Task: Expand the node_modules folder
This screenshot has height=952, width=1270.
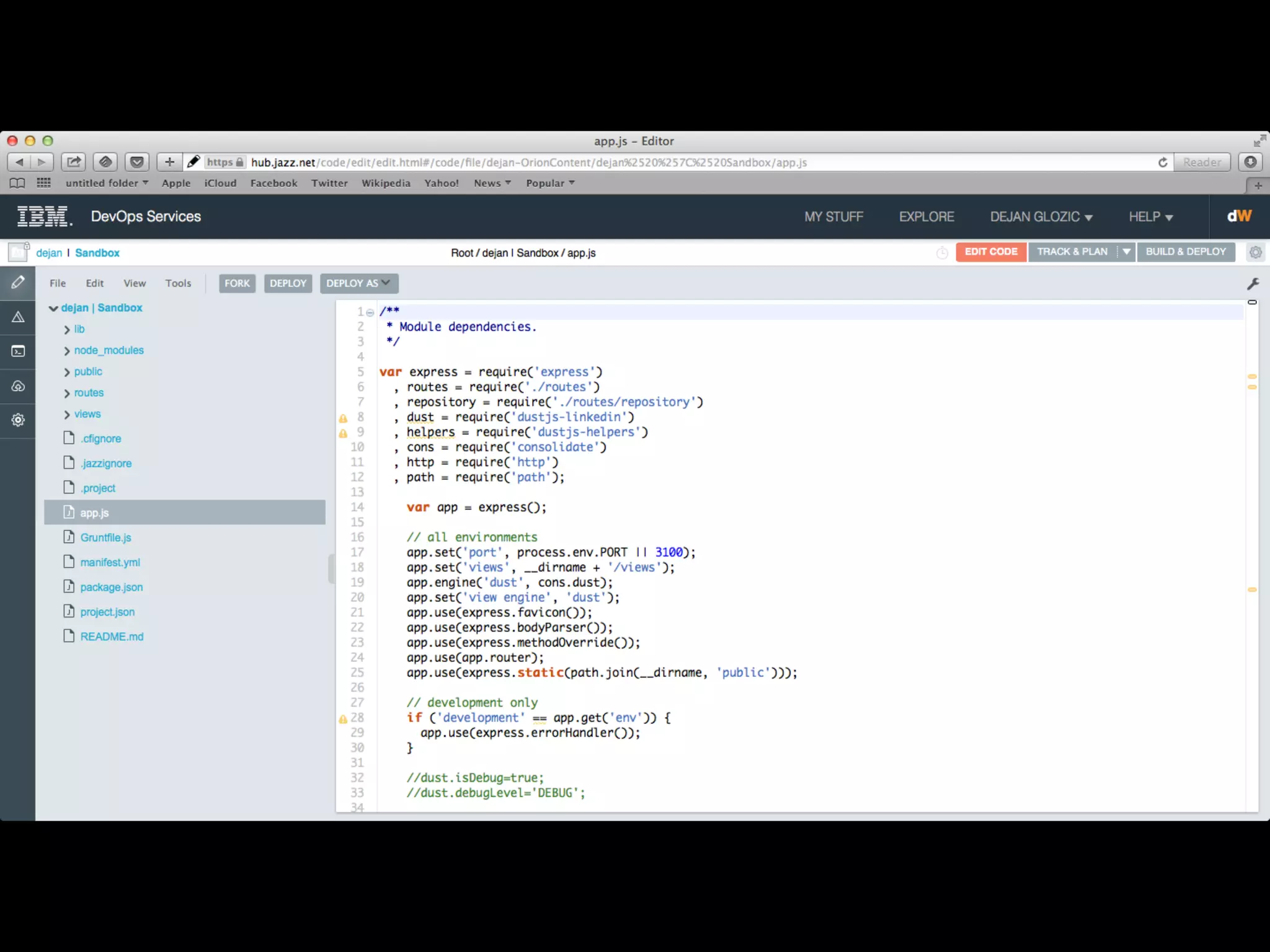Action: 67,351
